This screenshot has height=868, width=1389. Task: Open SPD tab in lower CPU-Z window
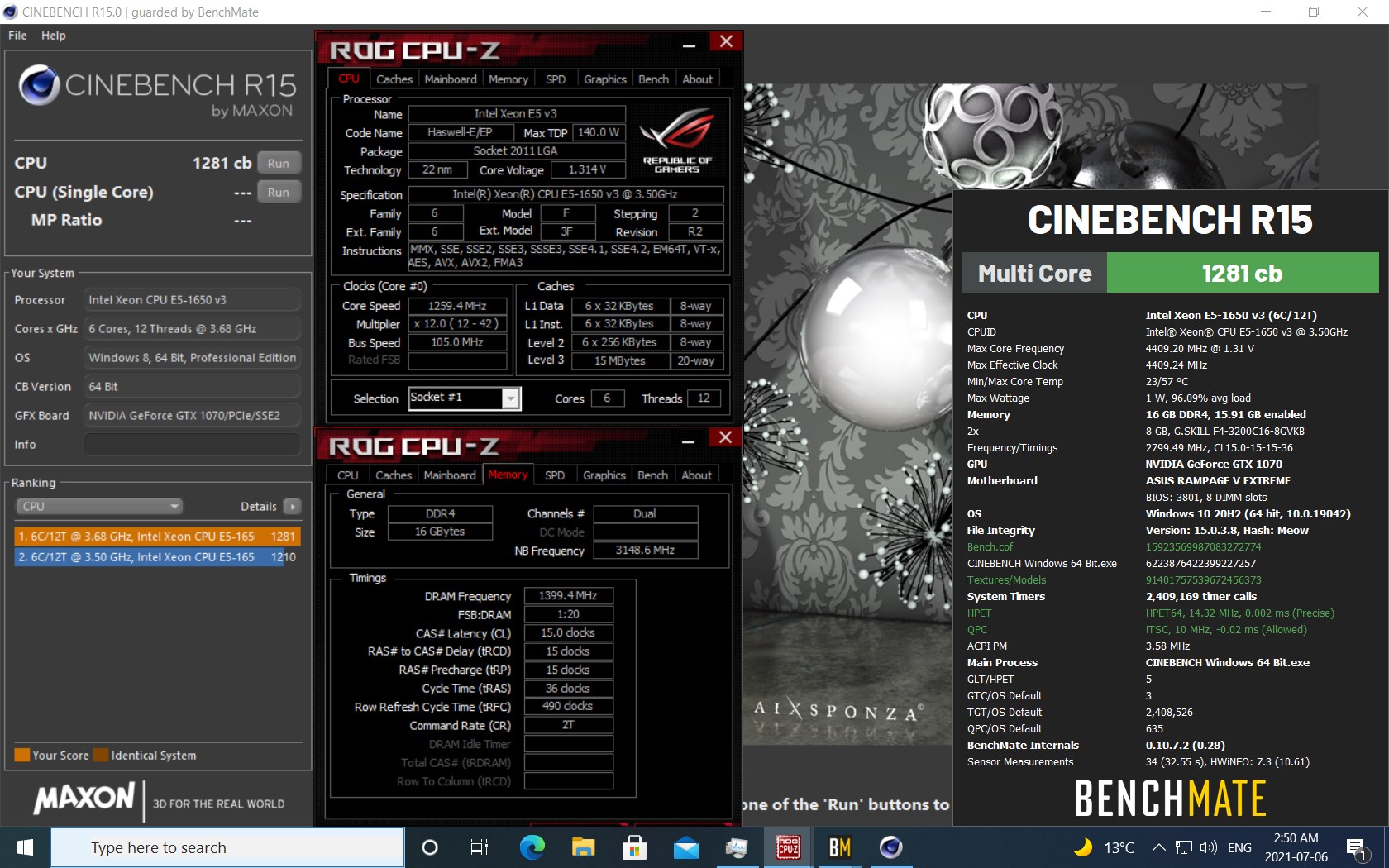point(555,475)
